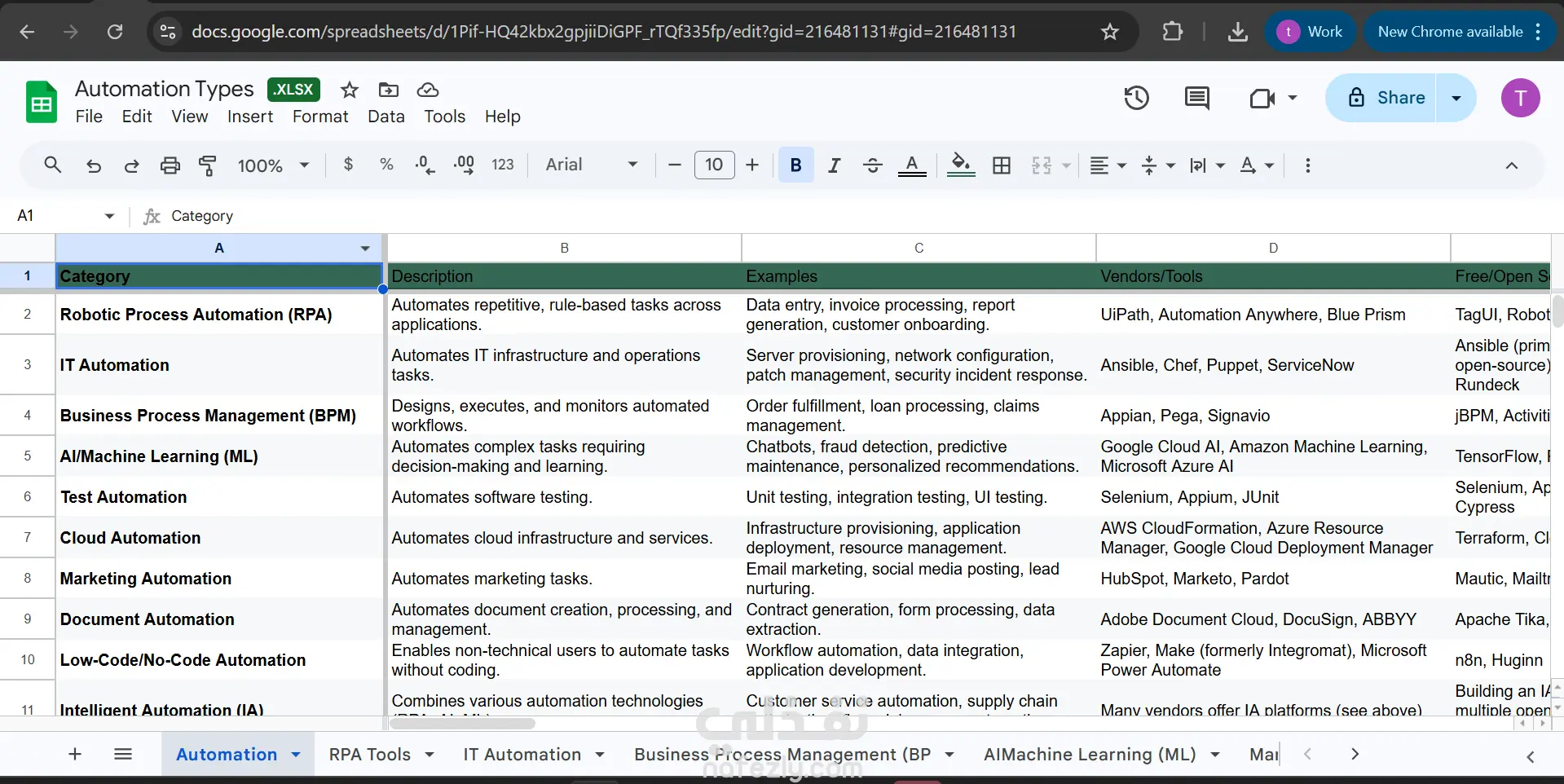
Task: Increase font size with plus button
Action: (x=752, y=165)
